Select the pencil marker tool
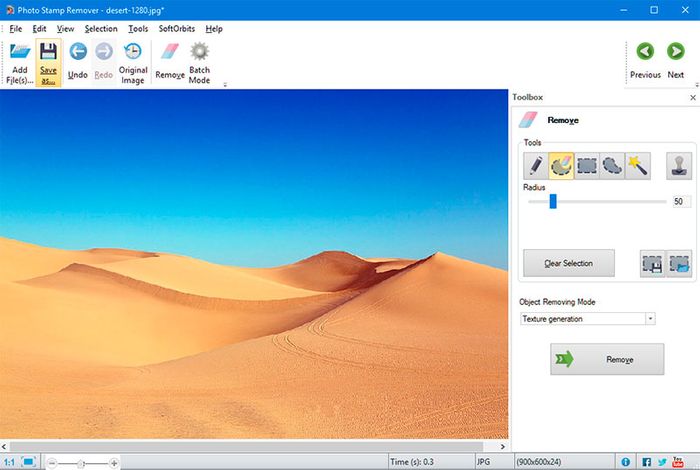 pyautogui.click(x=536, y=165)
